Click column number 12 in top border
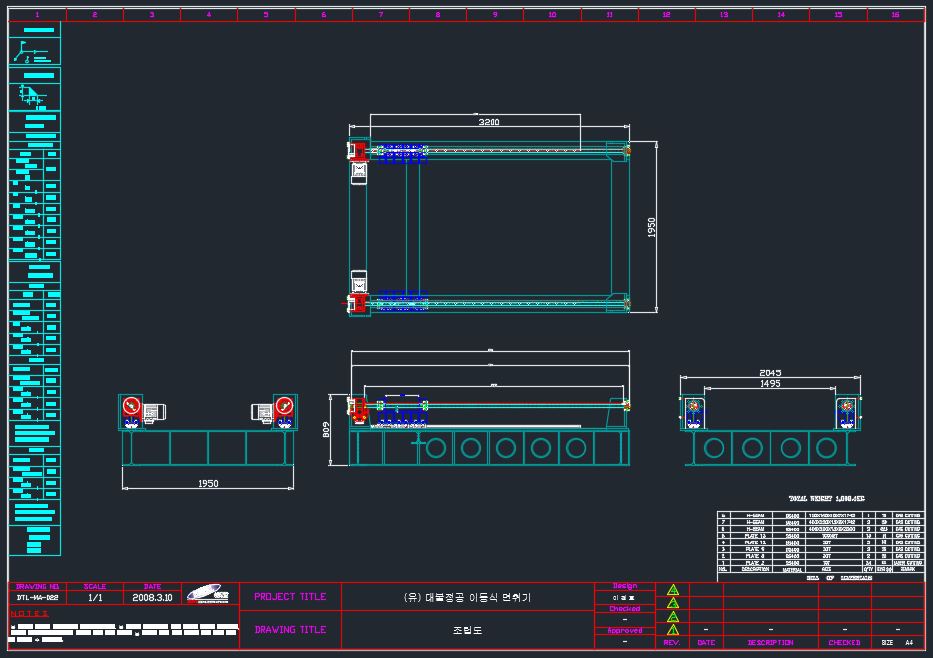933x658 pixels. tap(666, 14)
